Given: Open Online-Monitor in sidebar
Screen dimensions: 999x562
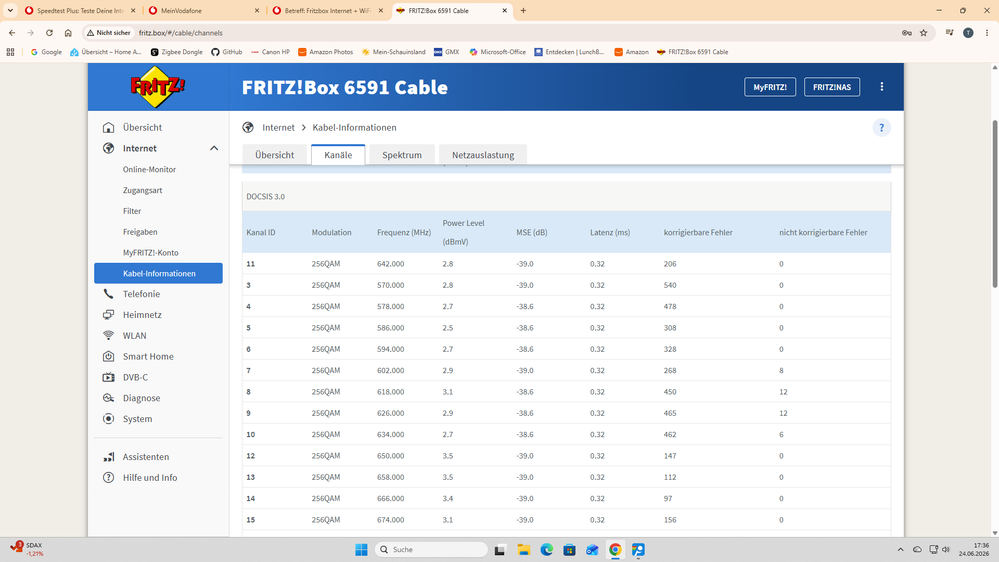Looking at the screenshot, I should [149, 169].
